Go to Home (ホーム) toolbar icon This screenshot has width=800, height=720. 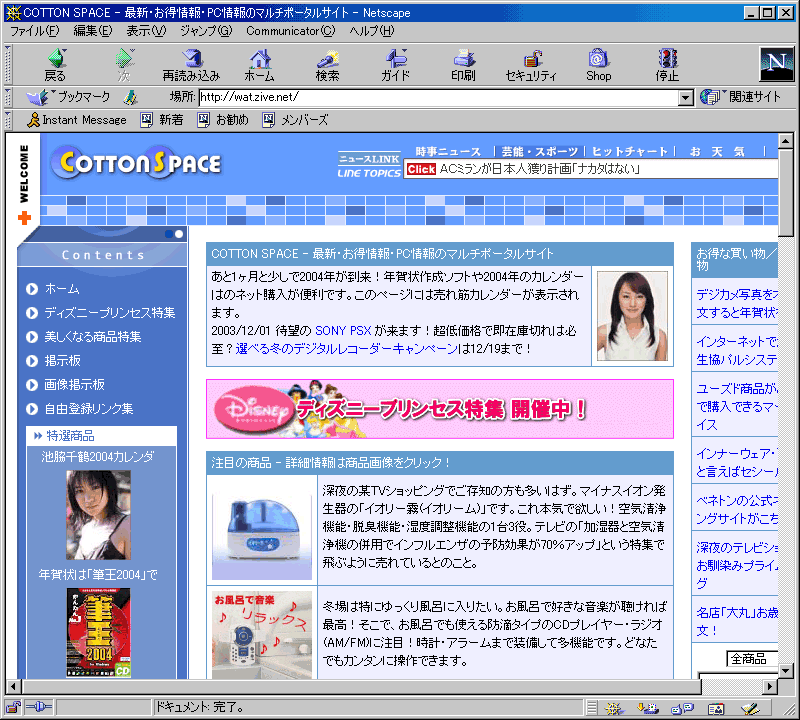coord(259,65)
